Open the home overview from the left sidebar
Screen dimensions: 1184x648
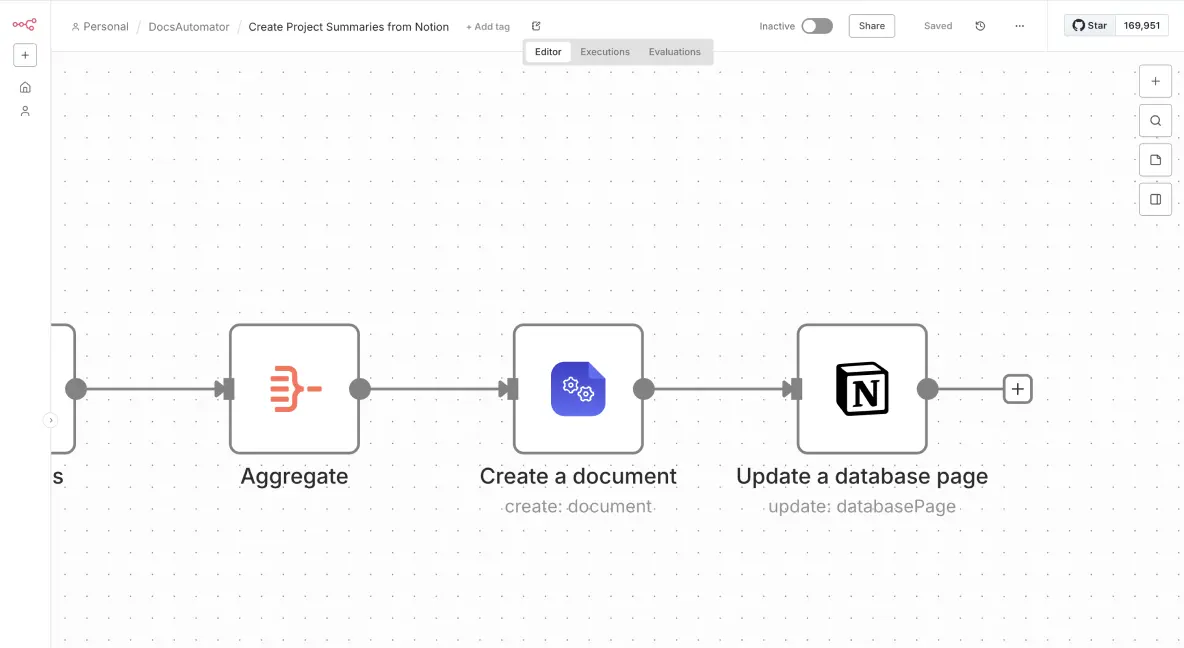24,87
